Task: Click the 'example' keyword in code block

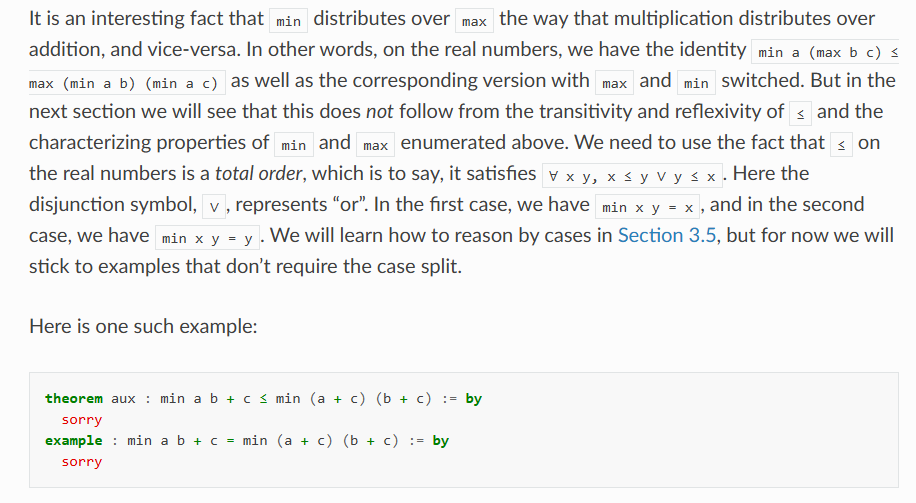Action: (x=74, y=440)
